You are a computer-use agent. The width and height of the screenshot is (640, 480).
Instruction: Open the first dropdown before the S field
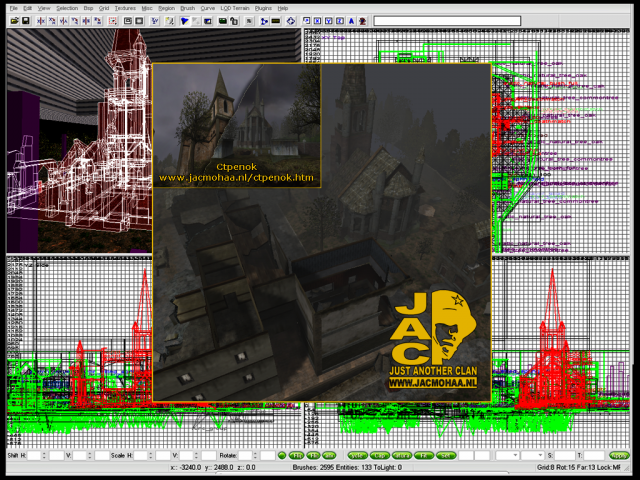click(x=507, y=456)
